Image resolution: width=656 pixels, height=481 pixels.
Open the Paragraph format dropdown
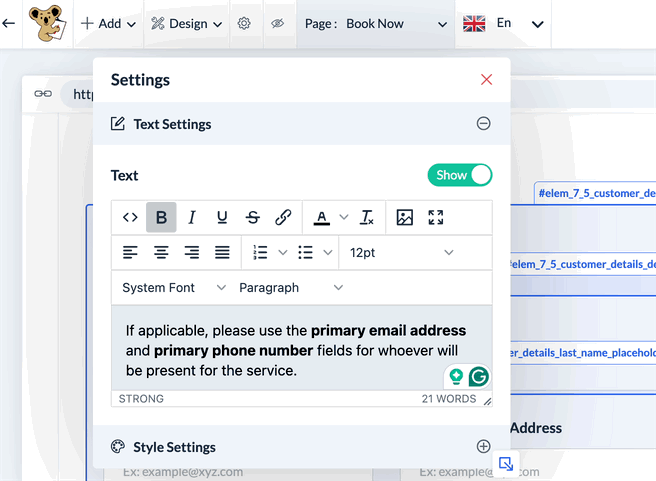pyautogui.click(x=291, y=288)
